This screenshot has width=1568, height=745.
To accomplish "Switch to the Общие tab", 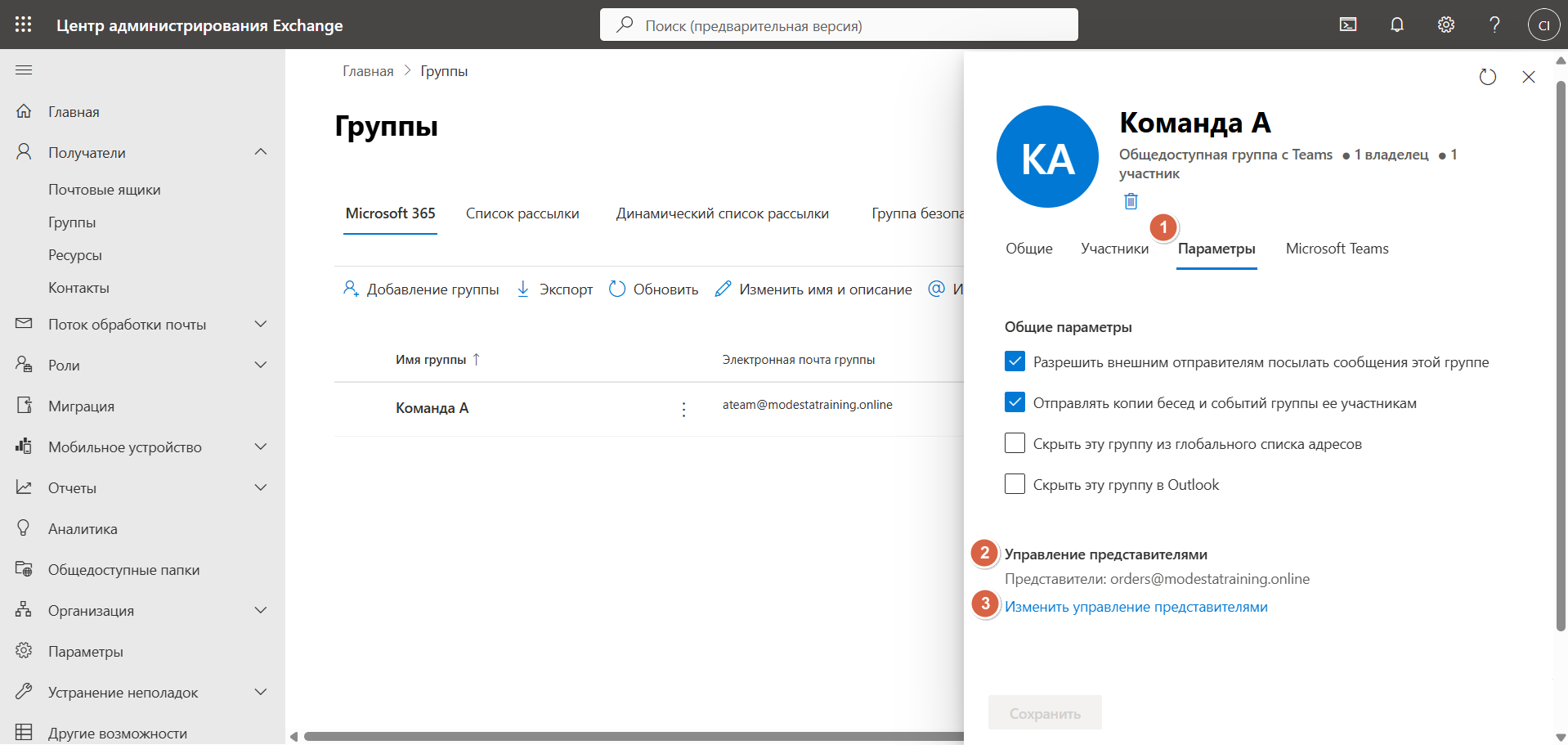I will click(x=1029, y=249).
